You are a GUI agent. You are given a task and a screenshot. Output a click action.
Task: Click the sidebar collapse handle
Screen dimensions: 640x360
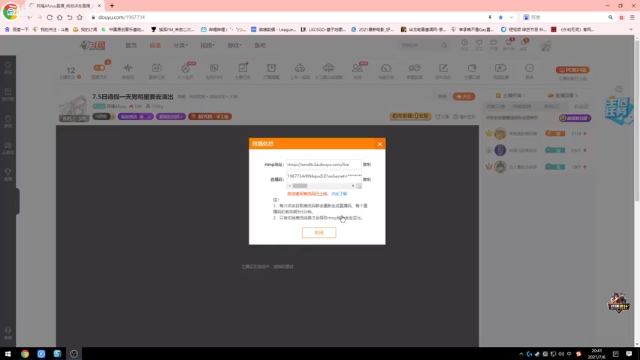coord(18,201)
